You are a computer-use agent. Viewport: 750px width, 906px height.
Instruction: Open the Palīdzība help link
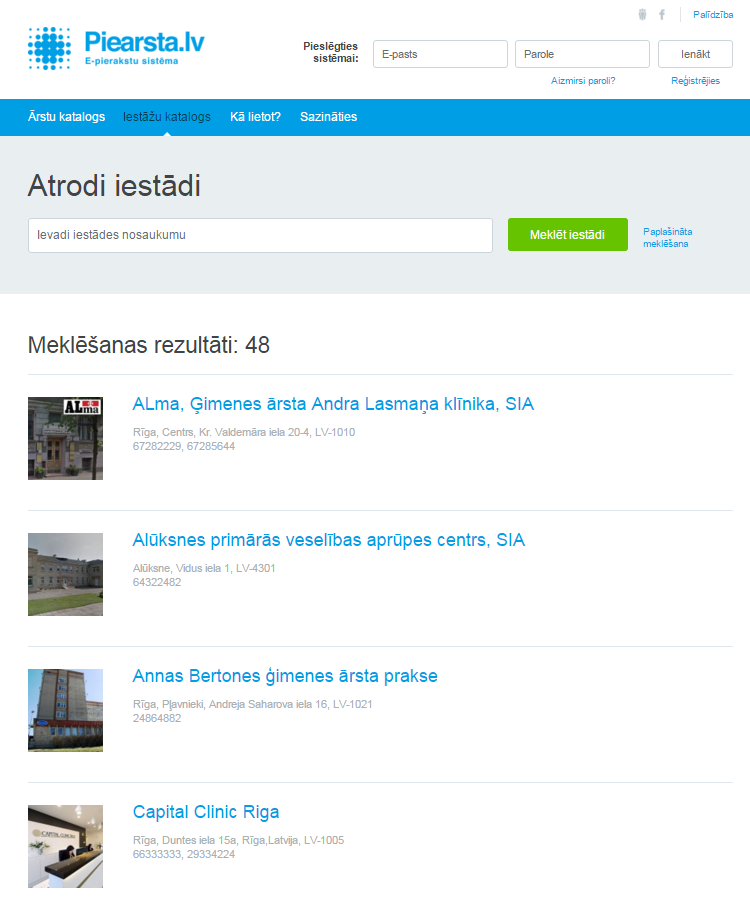click(x=713, y=15)
